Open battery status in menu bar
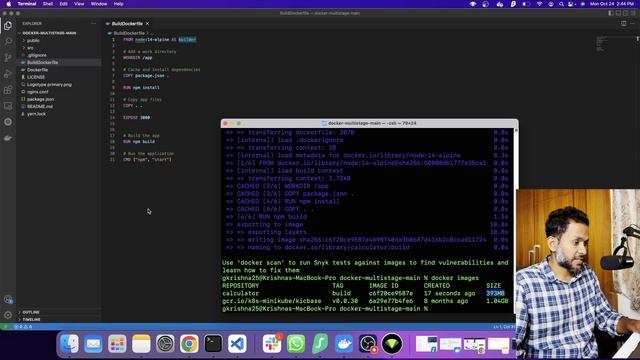640x360 pixels. tap(527, 4)
